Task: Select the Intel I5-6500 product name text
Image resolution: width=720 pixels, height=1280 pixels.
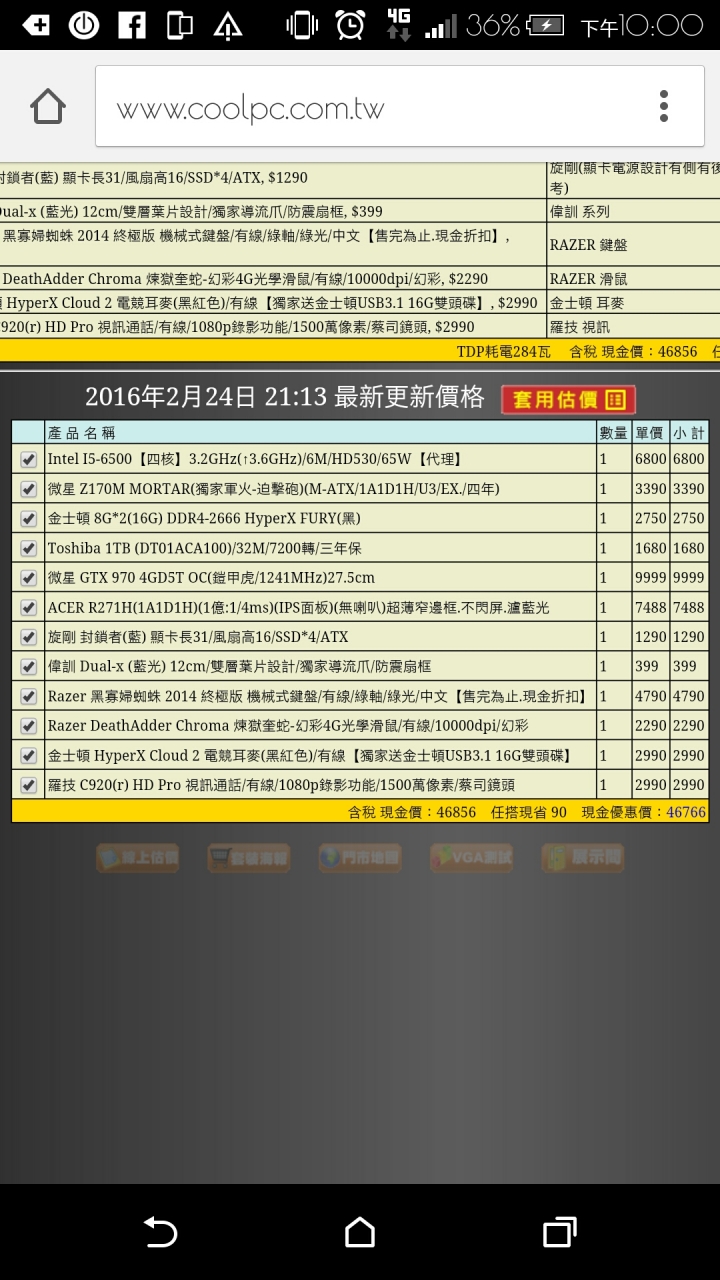Action: click(254, 460)
